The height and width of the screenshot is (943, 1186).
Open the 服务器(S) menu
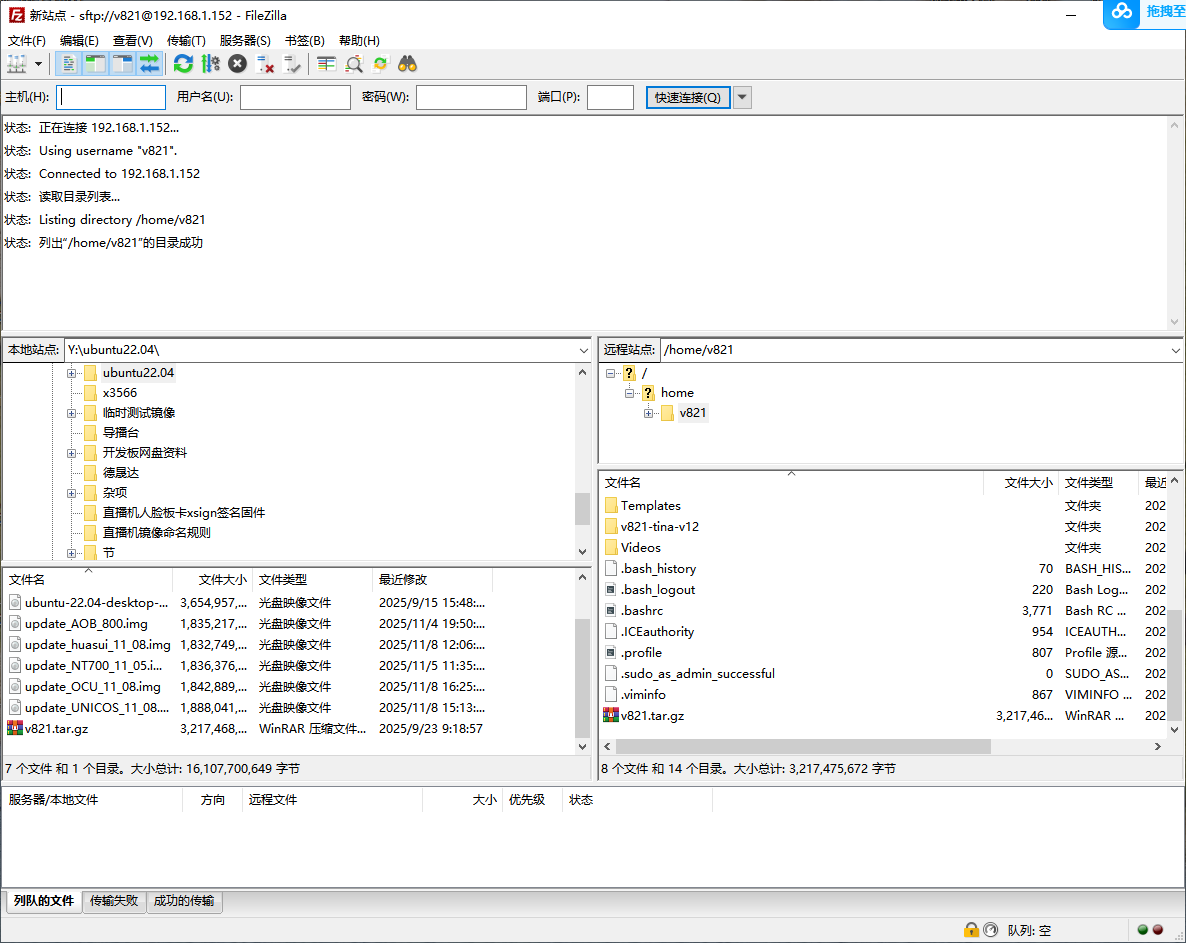click(x=245, y=41)
